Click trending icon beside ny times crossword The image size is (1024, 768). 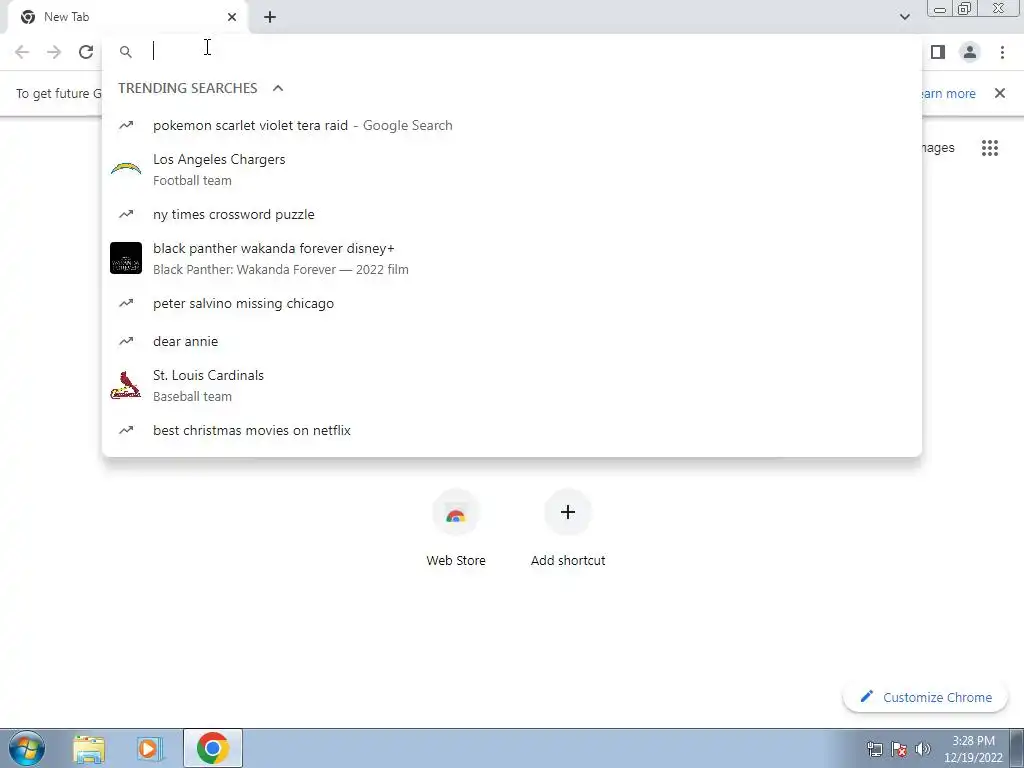125,214
